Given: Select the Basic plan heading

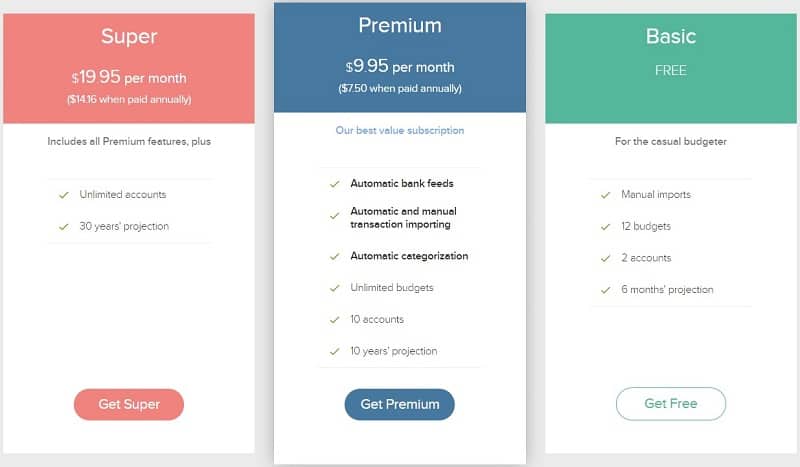Looking at the screenshot, I should point(670,37).
